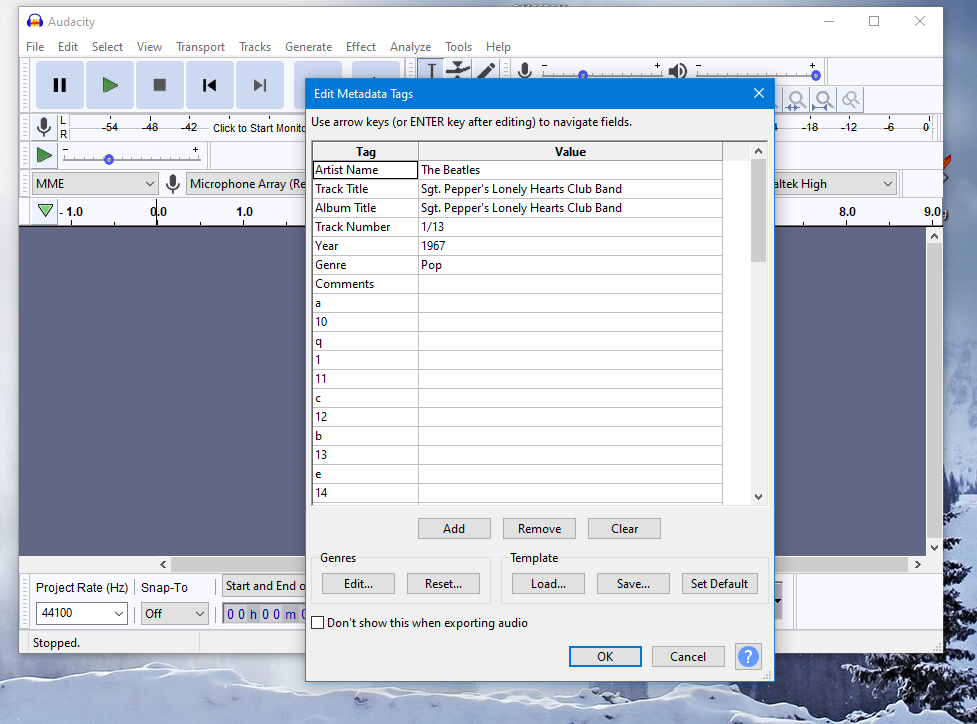Select the Selection tool
977x724 pixels.
pyautogui.click(x=431, y=70)
